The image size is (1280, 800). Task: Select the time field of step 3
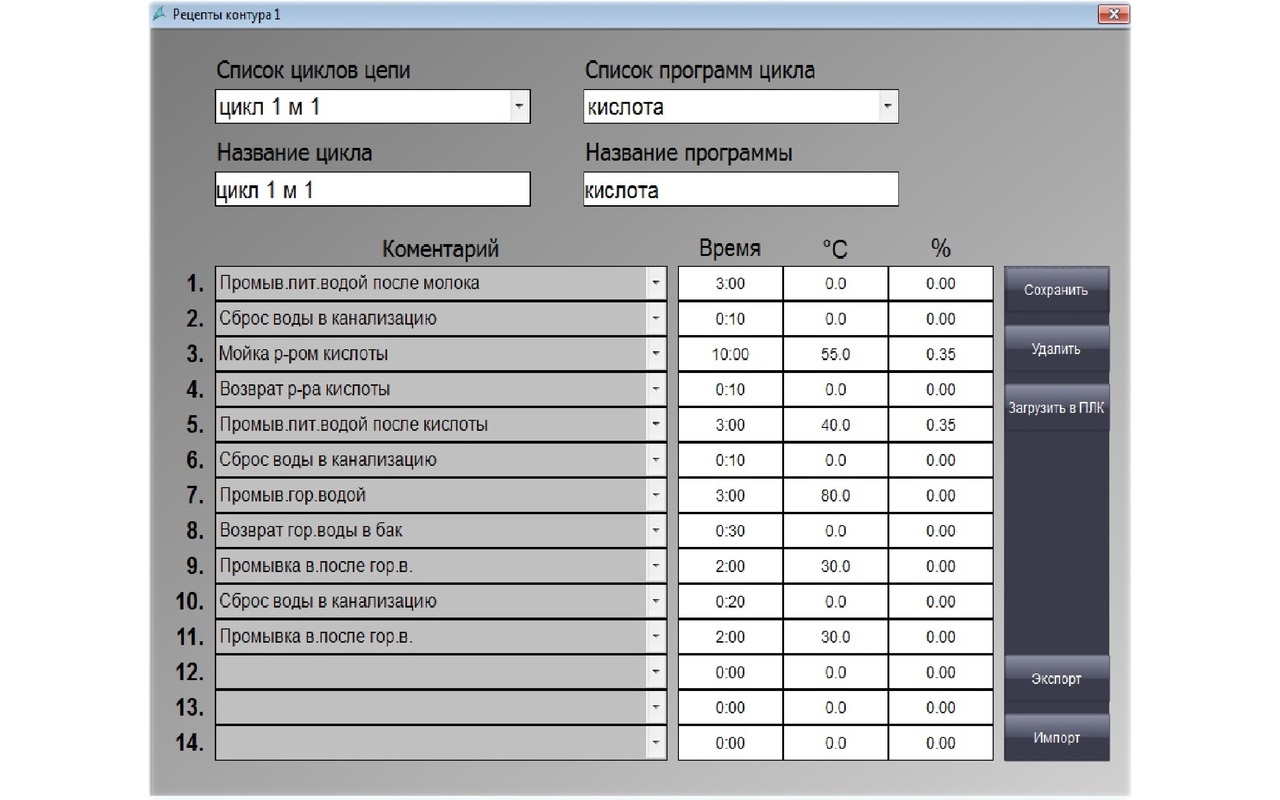click(x=730, y=354)
